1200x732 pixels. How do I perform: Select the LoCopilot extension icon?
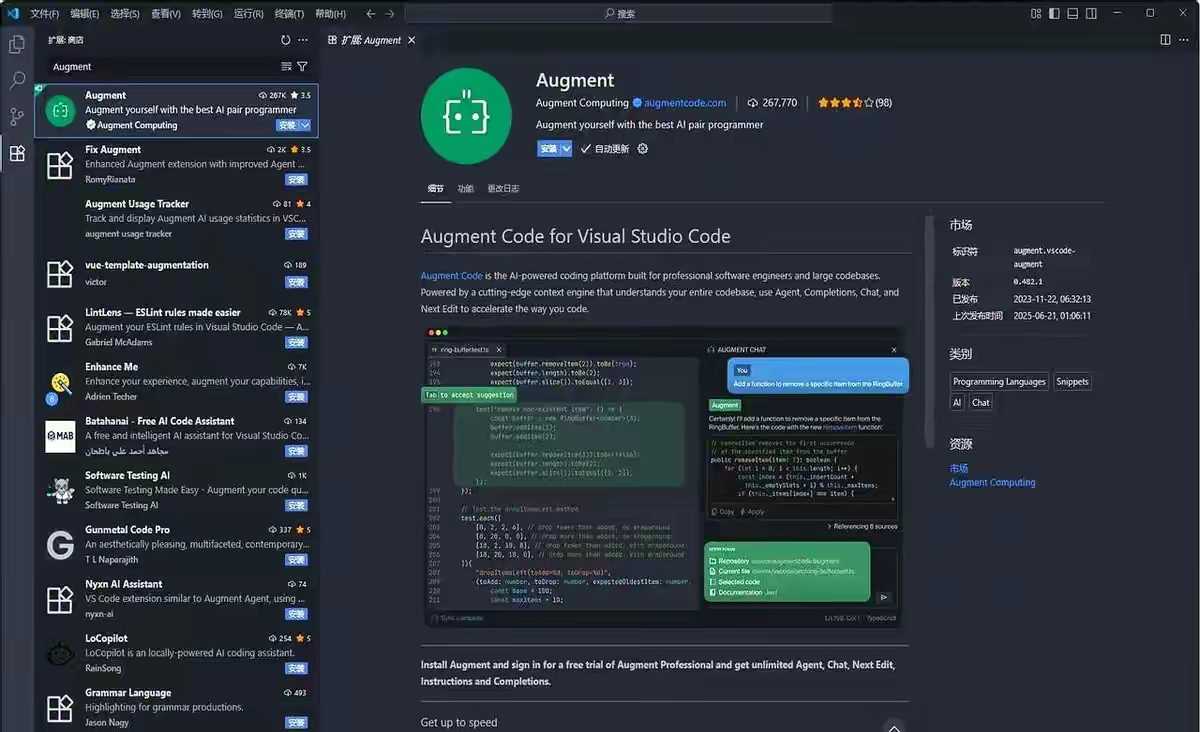[60, 653]
